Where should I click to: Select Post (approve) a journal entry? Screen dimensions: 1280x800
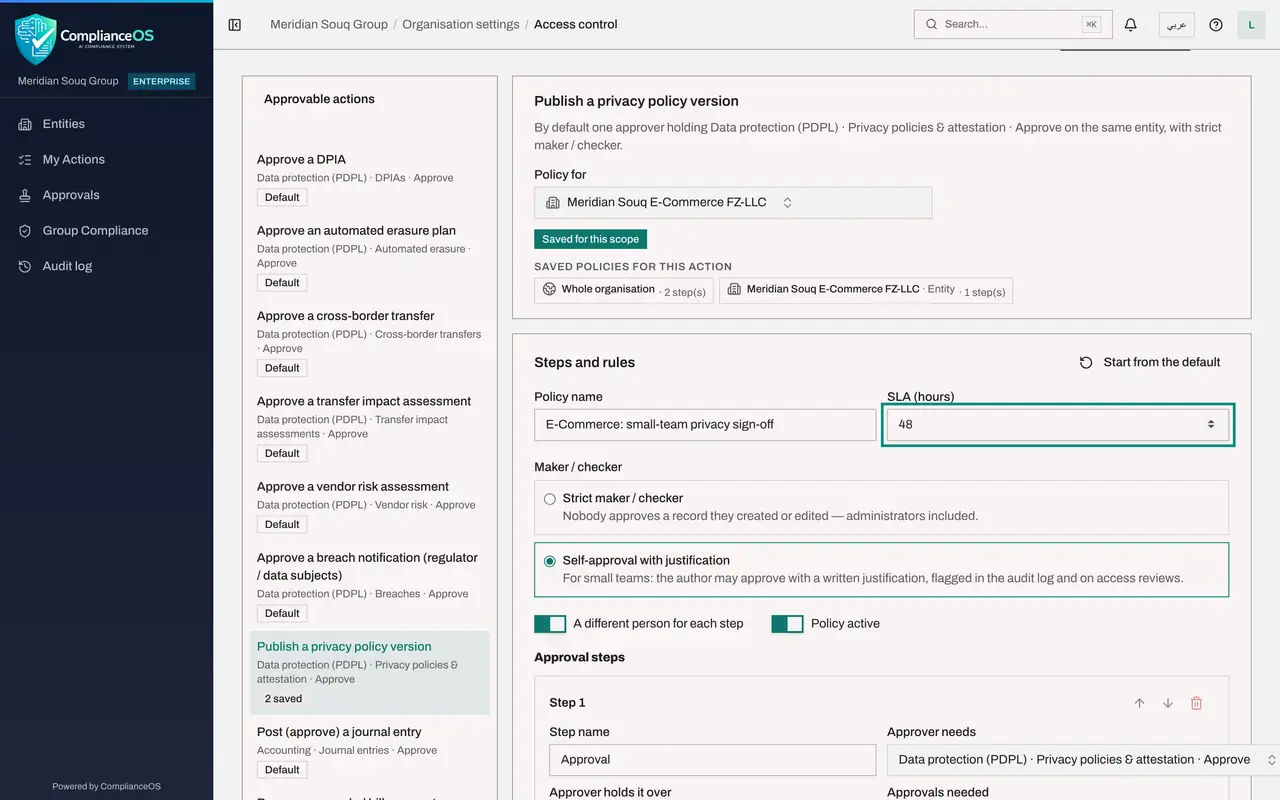pos(369,751)
